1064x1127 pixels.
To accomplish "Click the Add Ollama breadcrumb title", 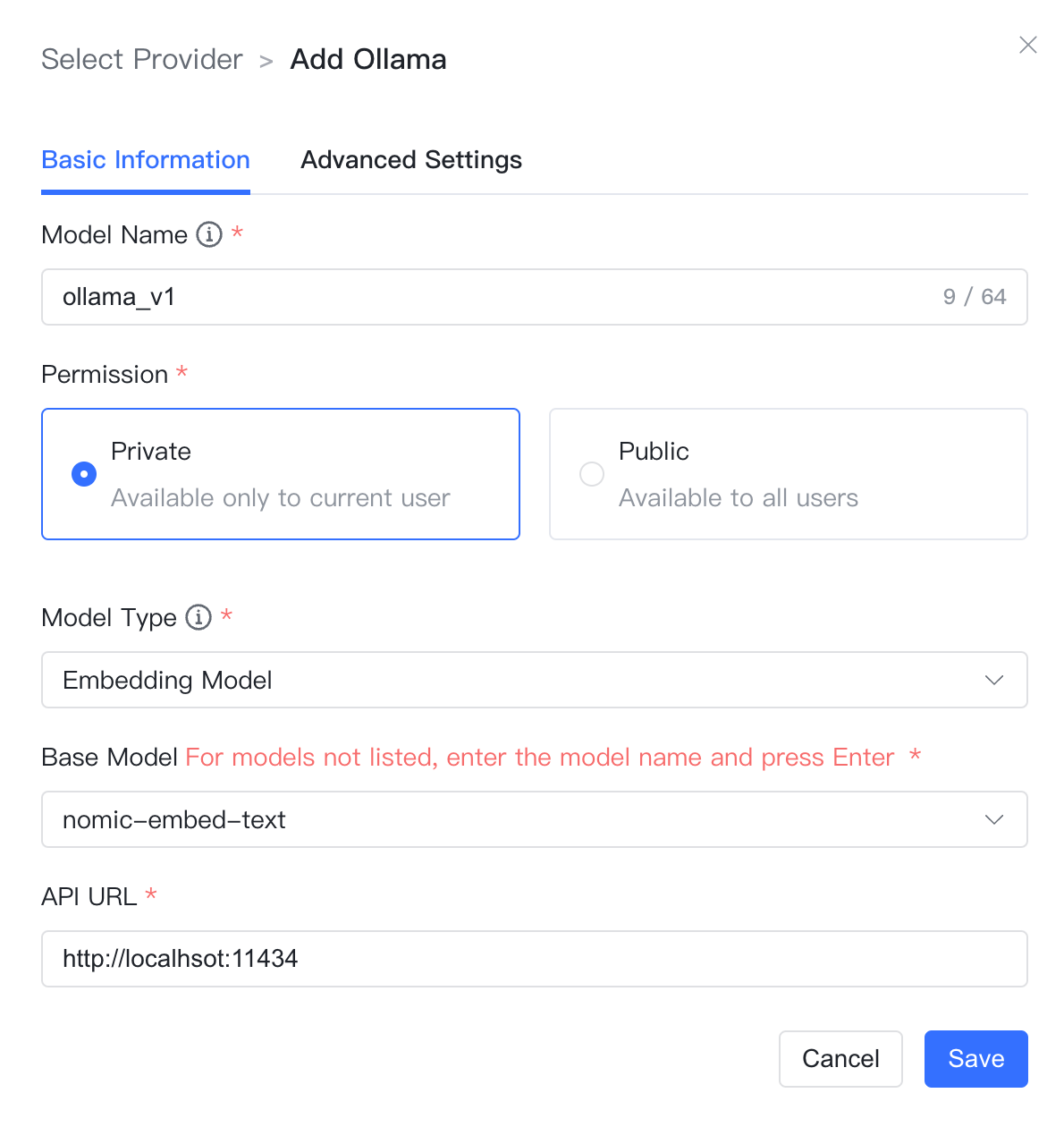I will click(x=368, y=59).
